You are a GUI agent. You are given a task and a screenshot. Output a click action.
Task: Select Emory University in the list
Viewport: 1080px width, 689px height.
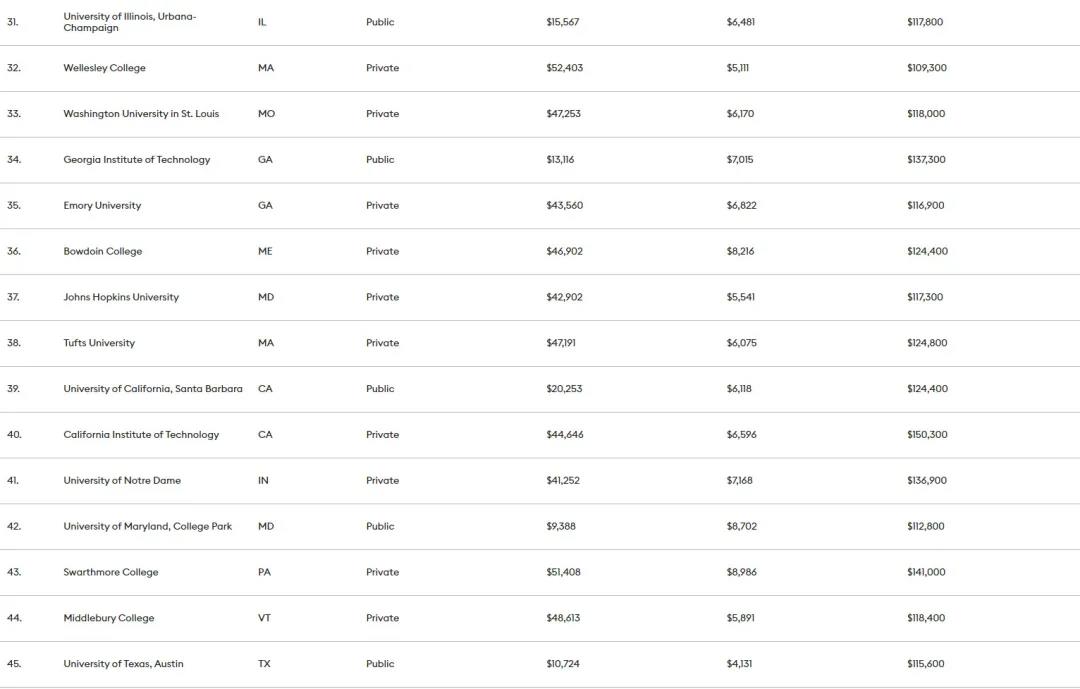point(102,205)
